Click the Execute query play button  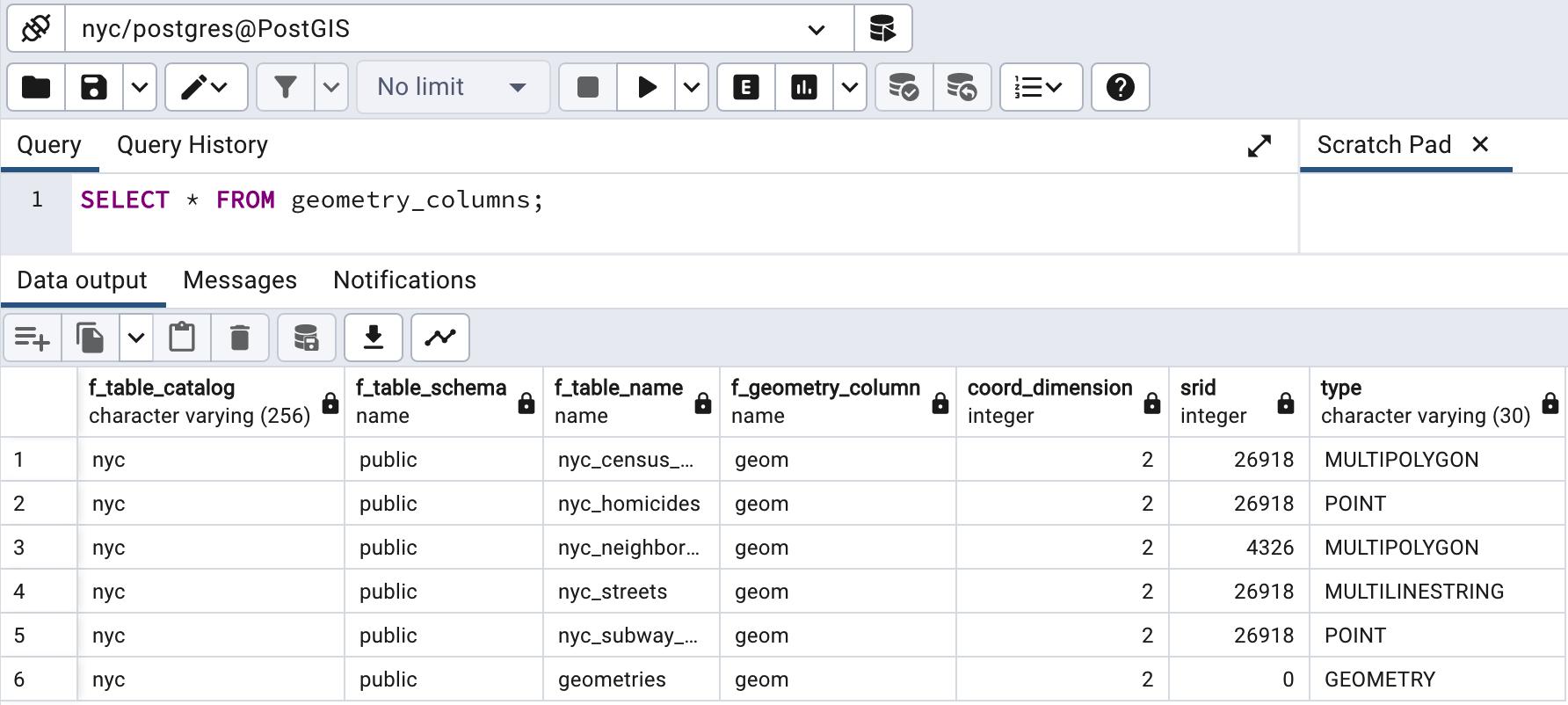647,87
